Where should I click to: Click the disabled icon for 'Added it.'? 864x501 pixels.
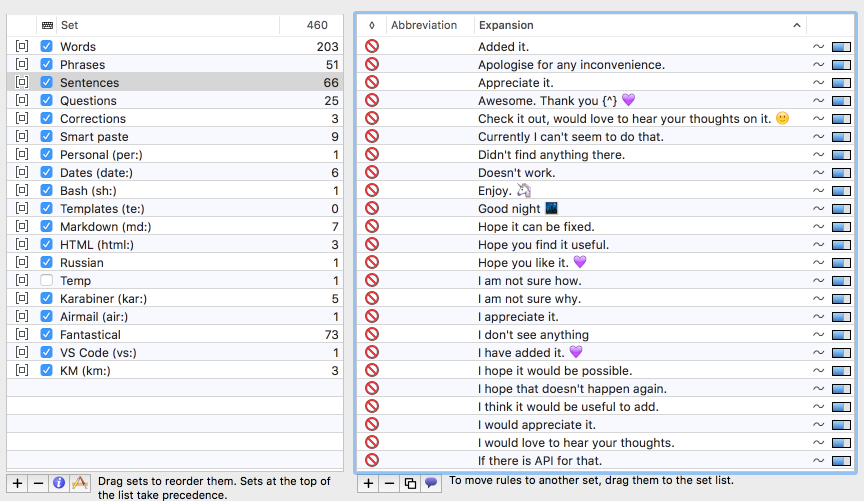point(372,46)
